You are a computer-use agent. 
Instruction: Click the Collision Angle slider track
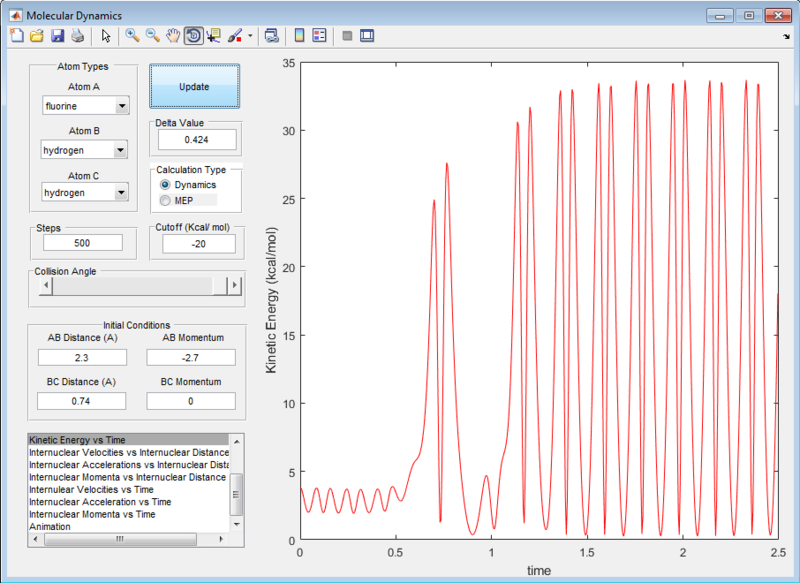click(x=133, y=285)
